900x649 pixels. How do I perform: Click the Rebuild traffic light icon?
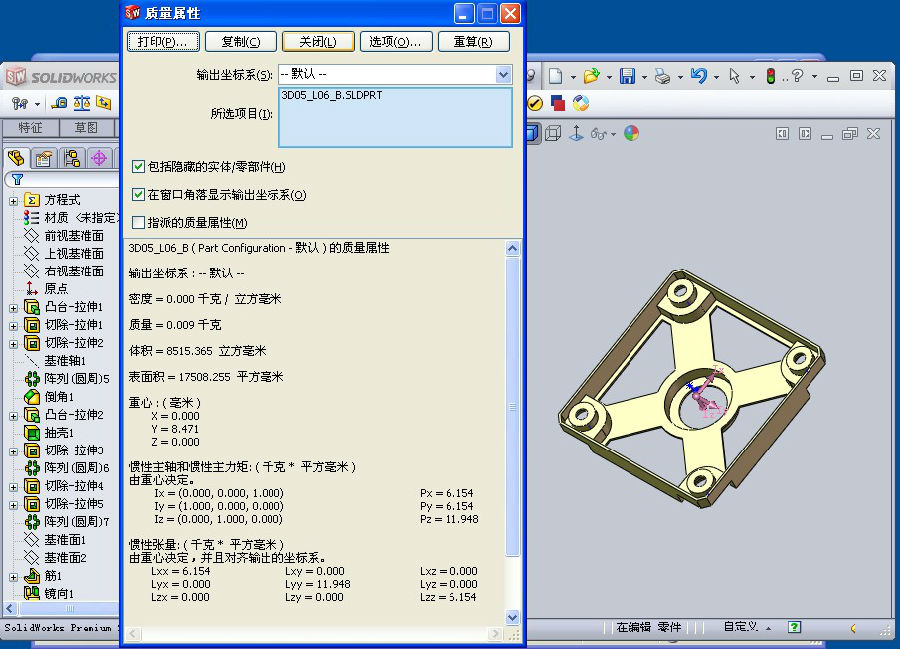(771, 76)
